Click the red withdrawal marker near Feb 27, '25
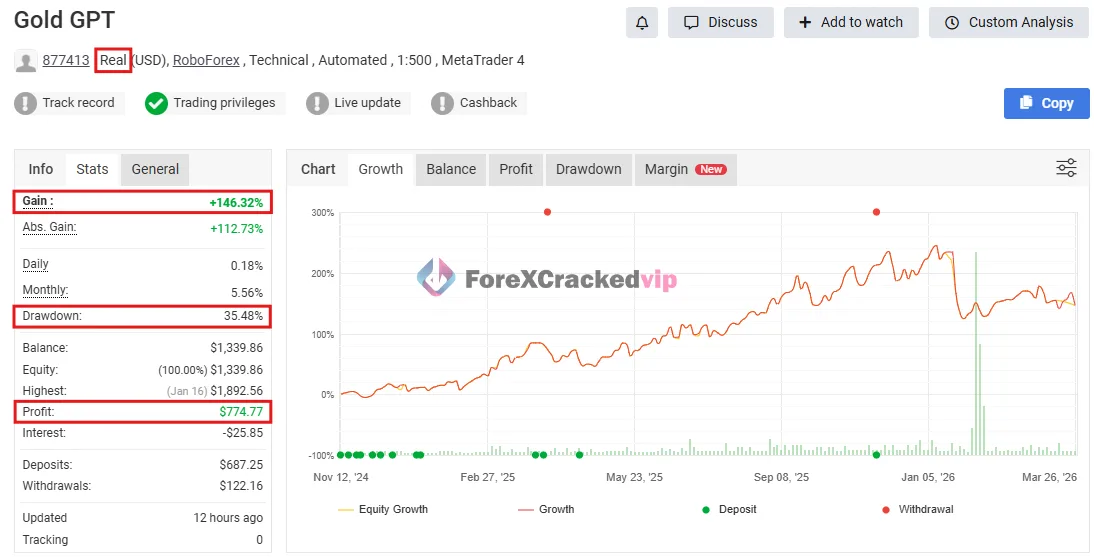The width and height of the screenshot is (1094, 557). [547, 212]
